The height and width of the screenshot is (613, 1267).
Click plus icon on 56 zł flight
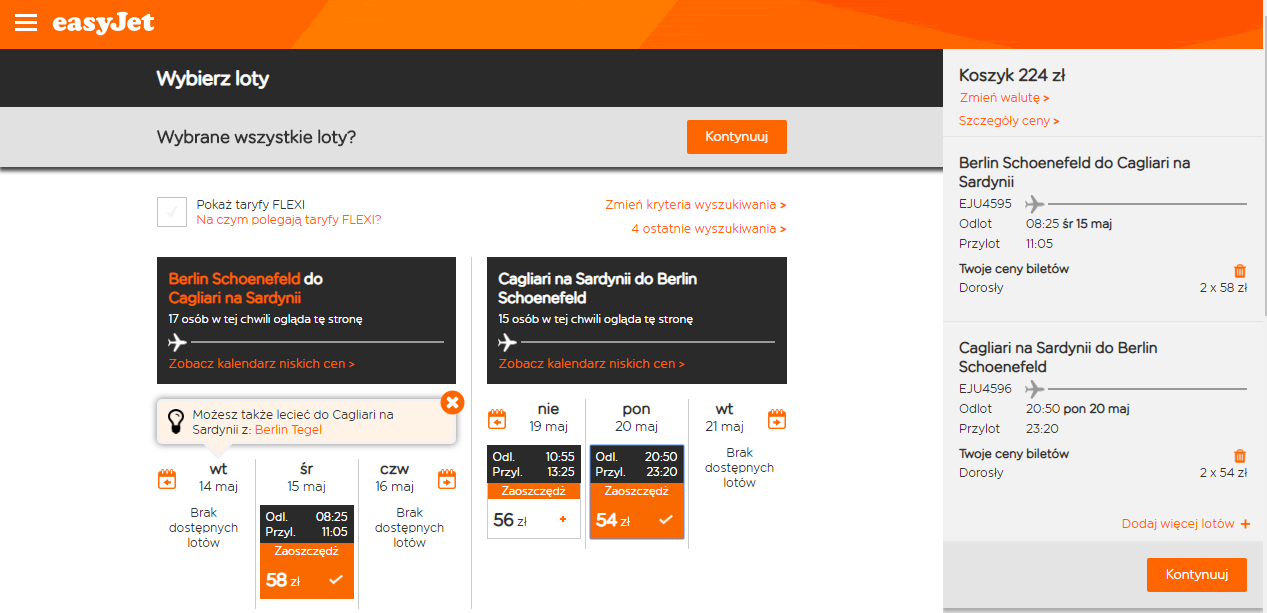[x=563, y=519]
